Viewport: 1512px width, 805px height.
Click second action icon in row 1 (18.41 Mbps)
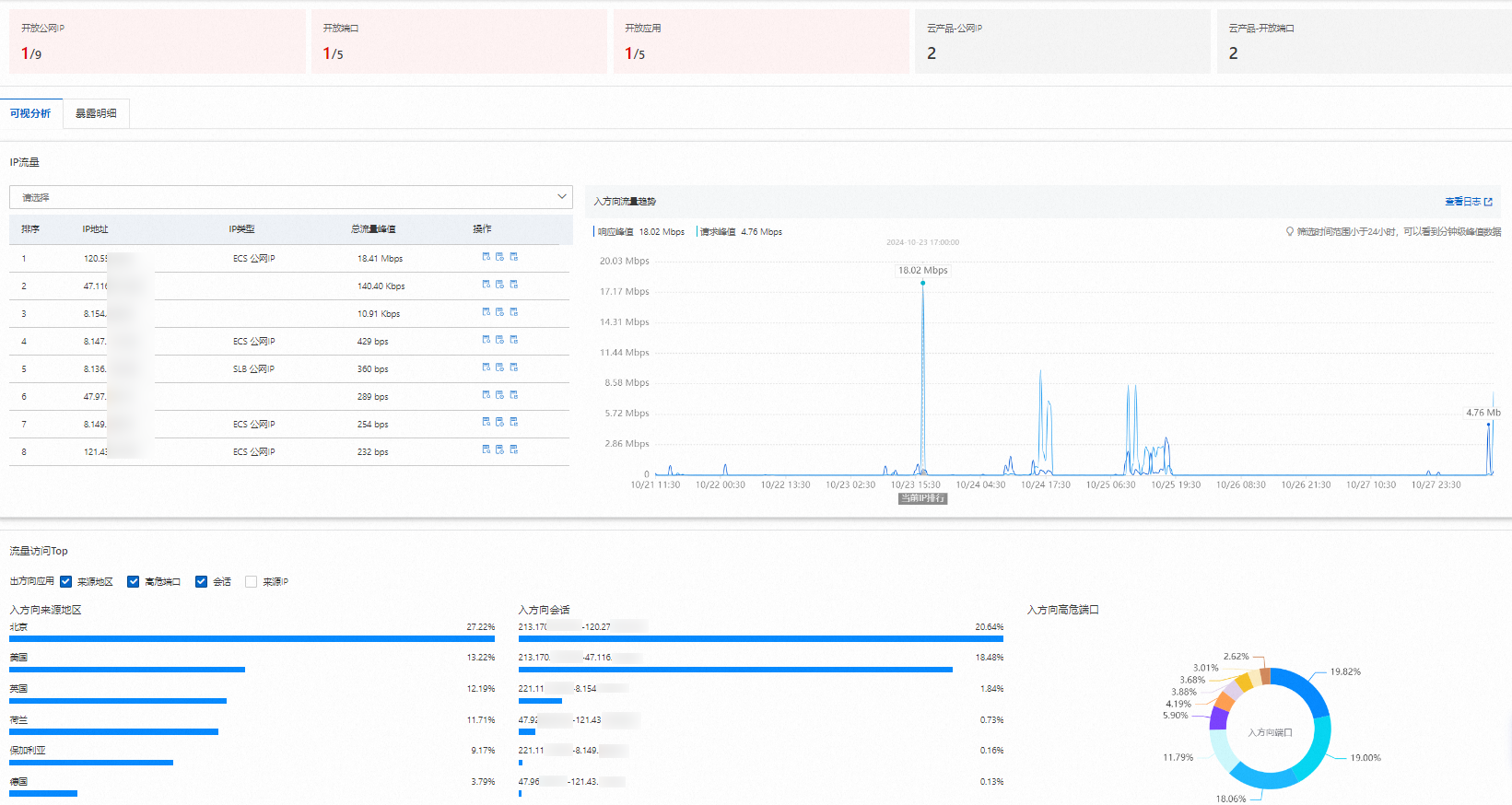[500, 257]
